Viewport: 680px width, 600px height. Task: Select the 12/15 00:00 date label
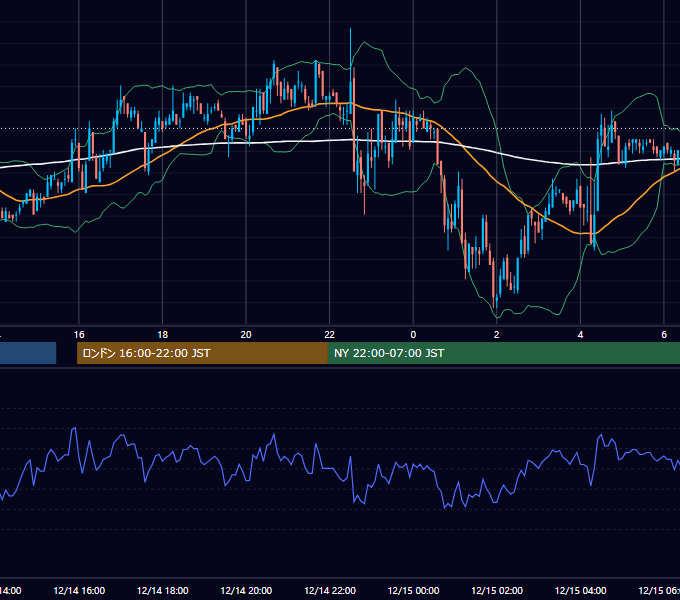point(413,590)
